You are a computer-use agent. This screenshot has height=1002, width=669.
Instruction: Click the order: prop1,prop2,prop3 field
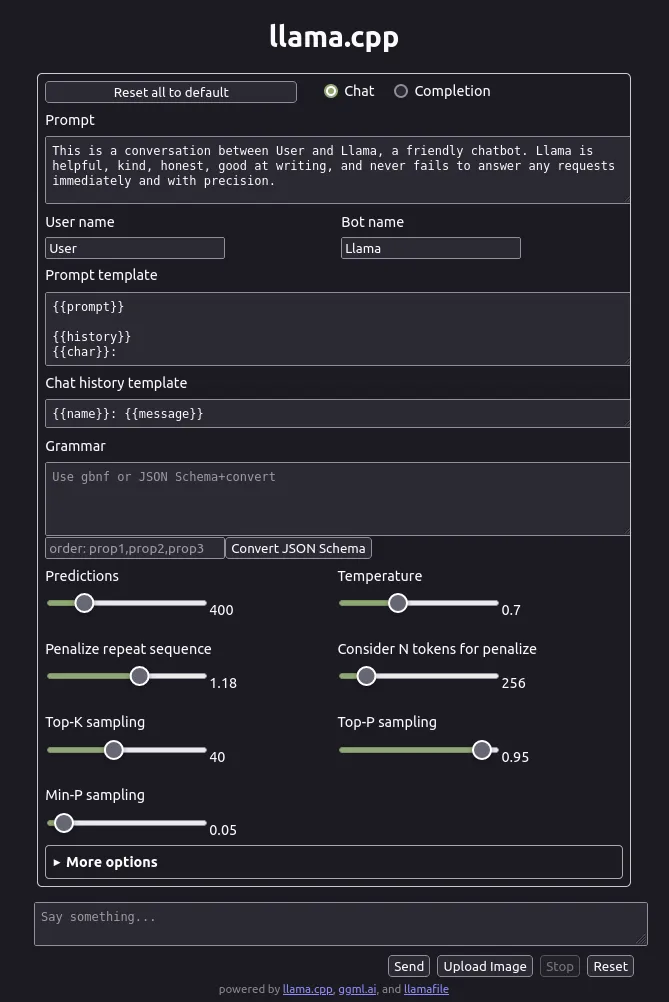click(x=135, y=548)
